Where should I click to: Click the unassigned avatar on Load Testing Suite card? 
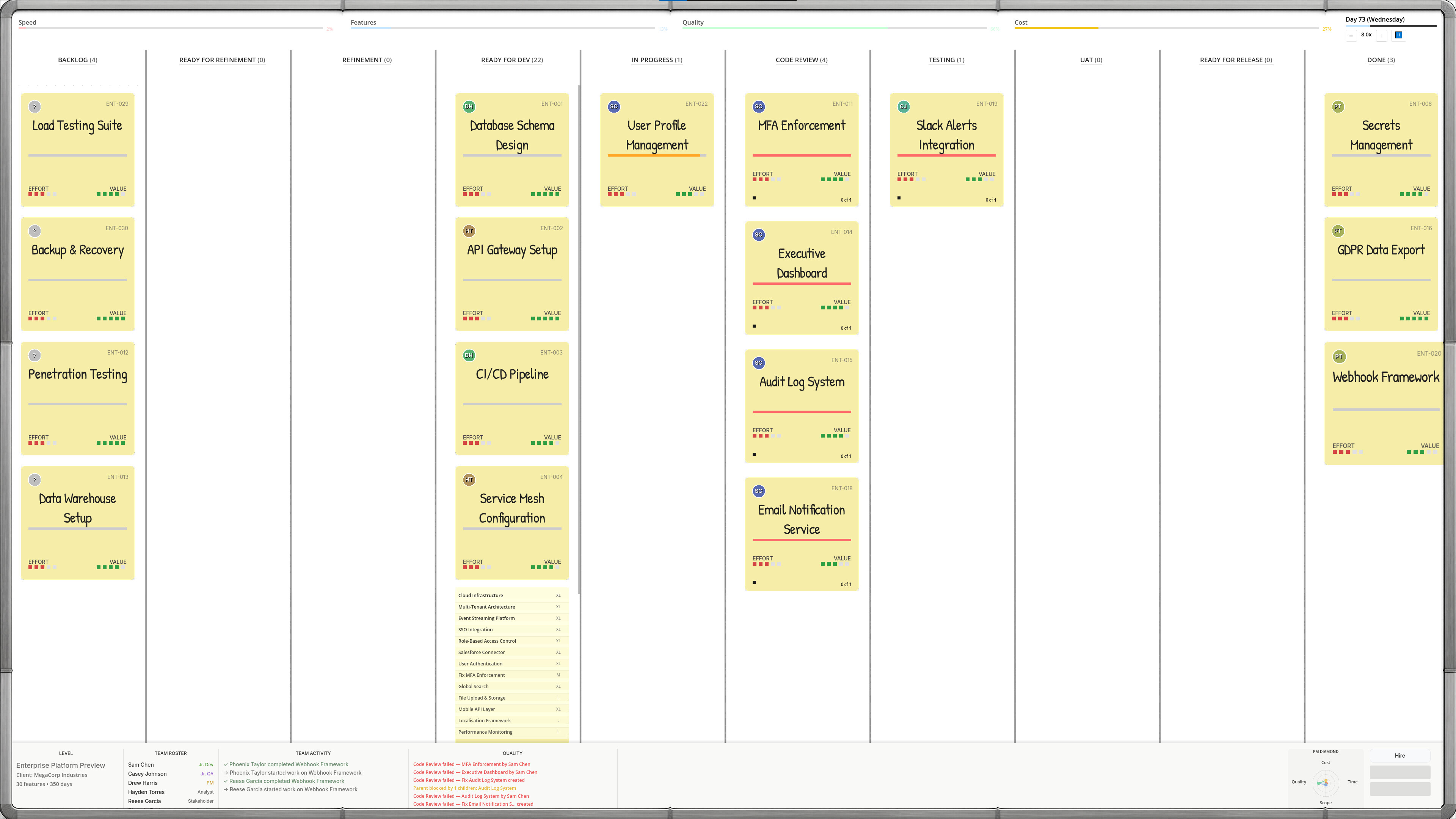tap(35, 107)
